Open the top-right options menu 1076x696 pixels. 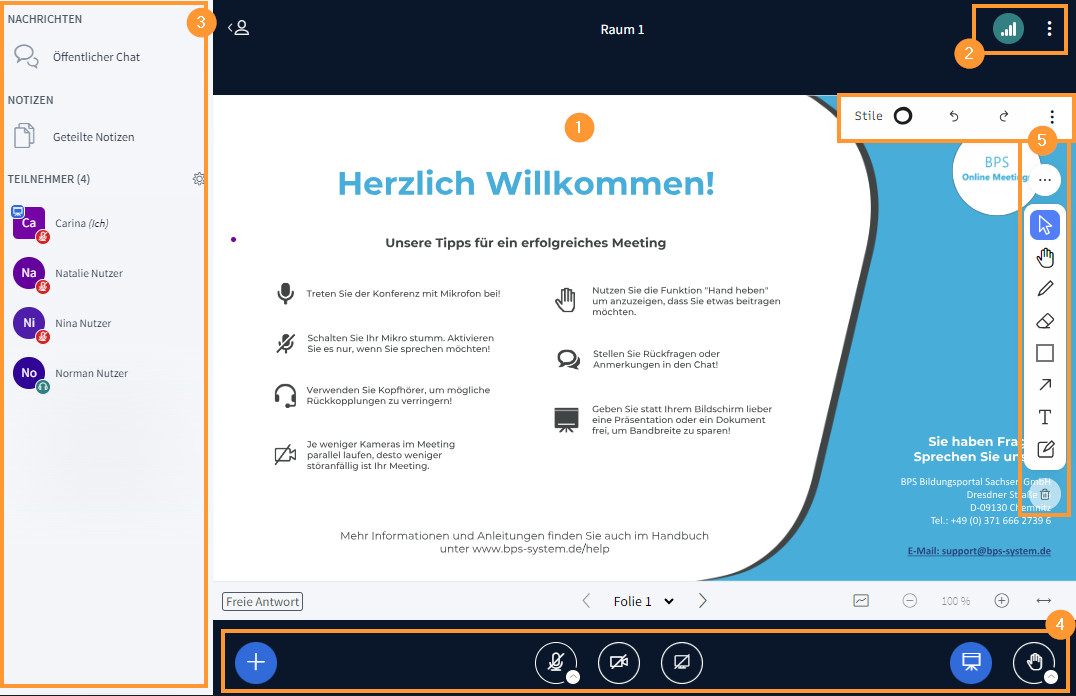click(1048, 29)
